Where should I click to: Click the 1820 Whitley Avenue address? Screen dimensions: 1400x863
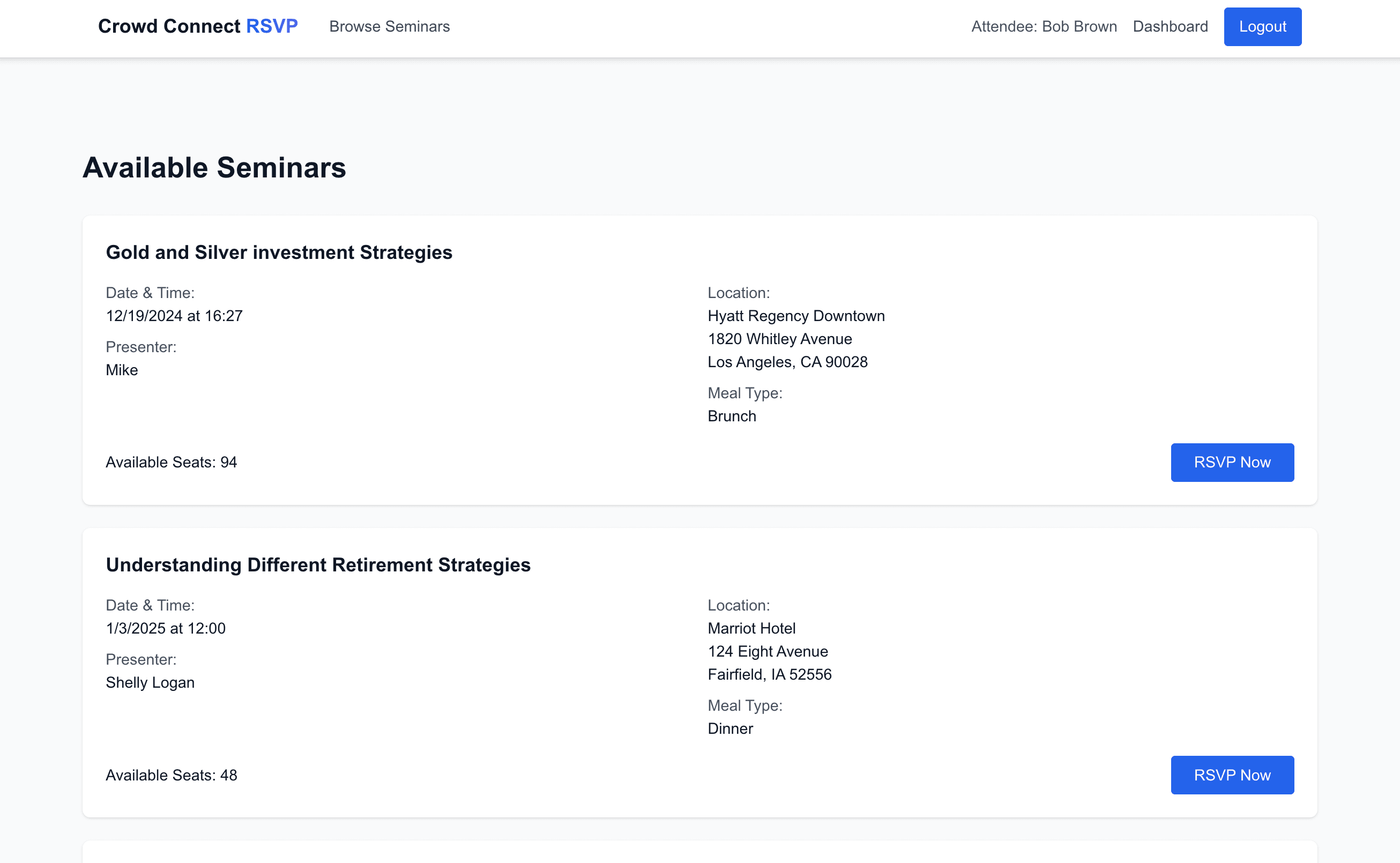780,339
